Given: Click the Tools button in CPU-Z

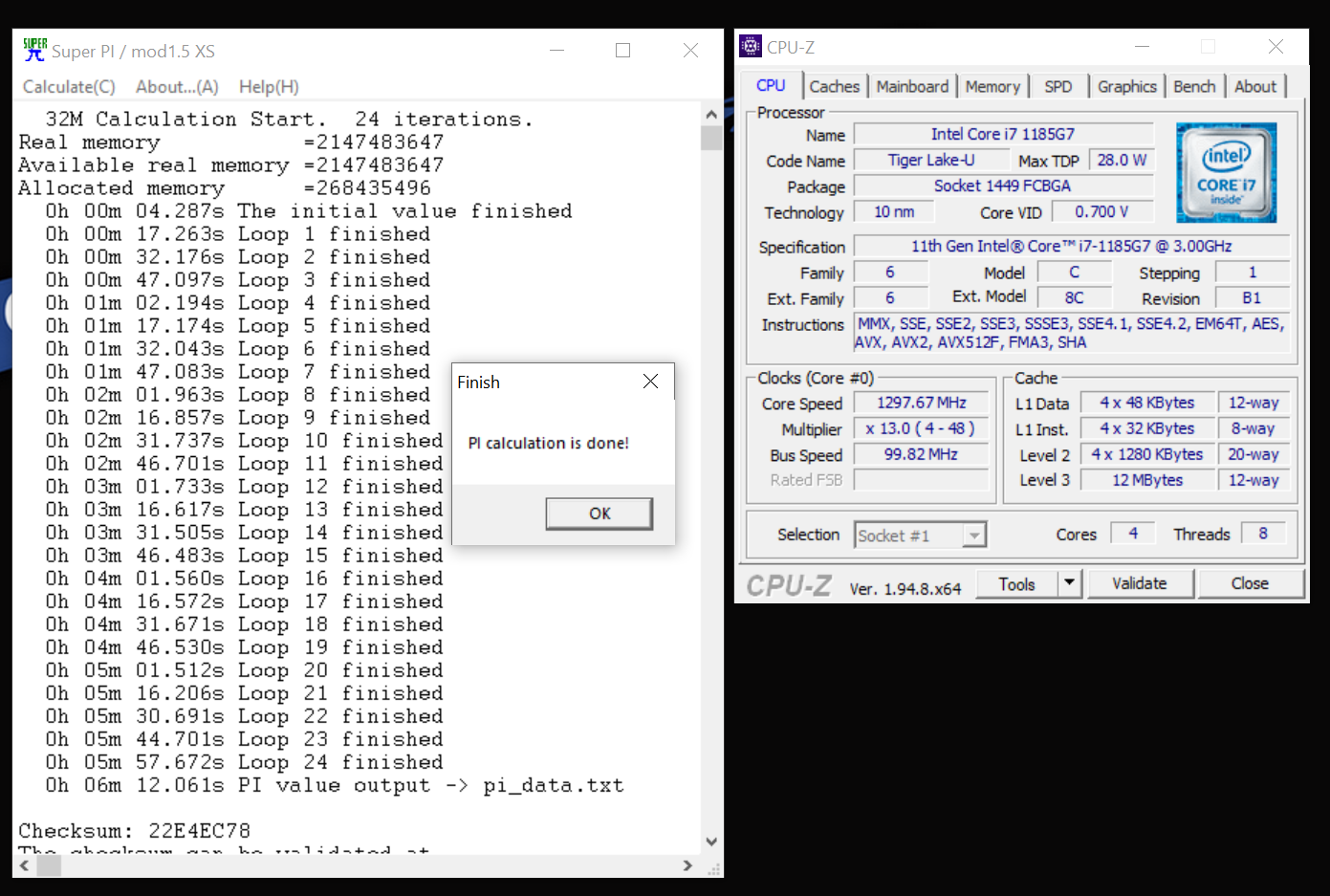Looking at the screenshot, I should [x=1016, y=584].
